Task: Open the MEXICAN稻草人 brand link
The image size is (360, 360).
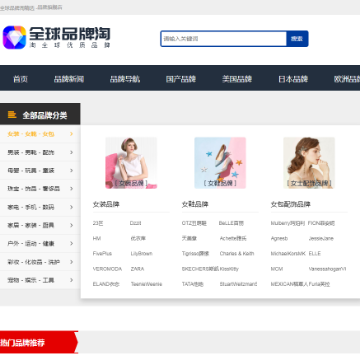Action: 289,284
